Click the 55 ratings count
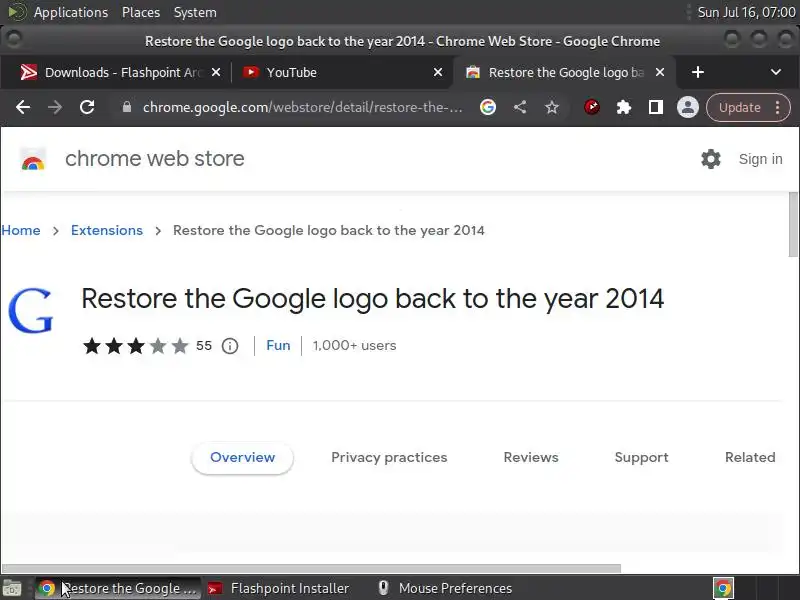Image resolution: width=800 pixels, height=600 pixels. click(x=204, y=345)
